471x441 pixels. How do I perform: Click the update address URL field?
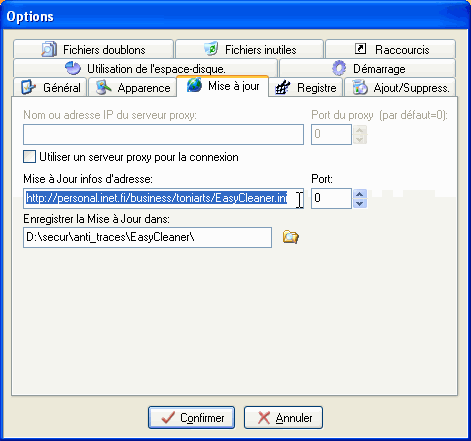tap(163, 198)
